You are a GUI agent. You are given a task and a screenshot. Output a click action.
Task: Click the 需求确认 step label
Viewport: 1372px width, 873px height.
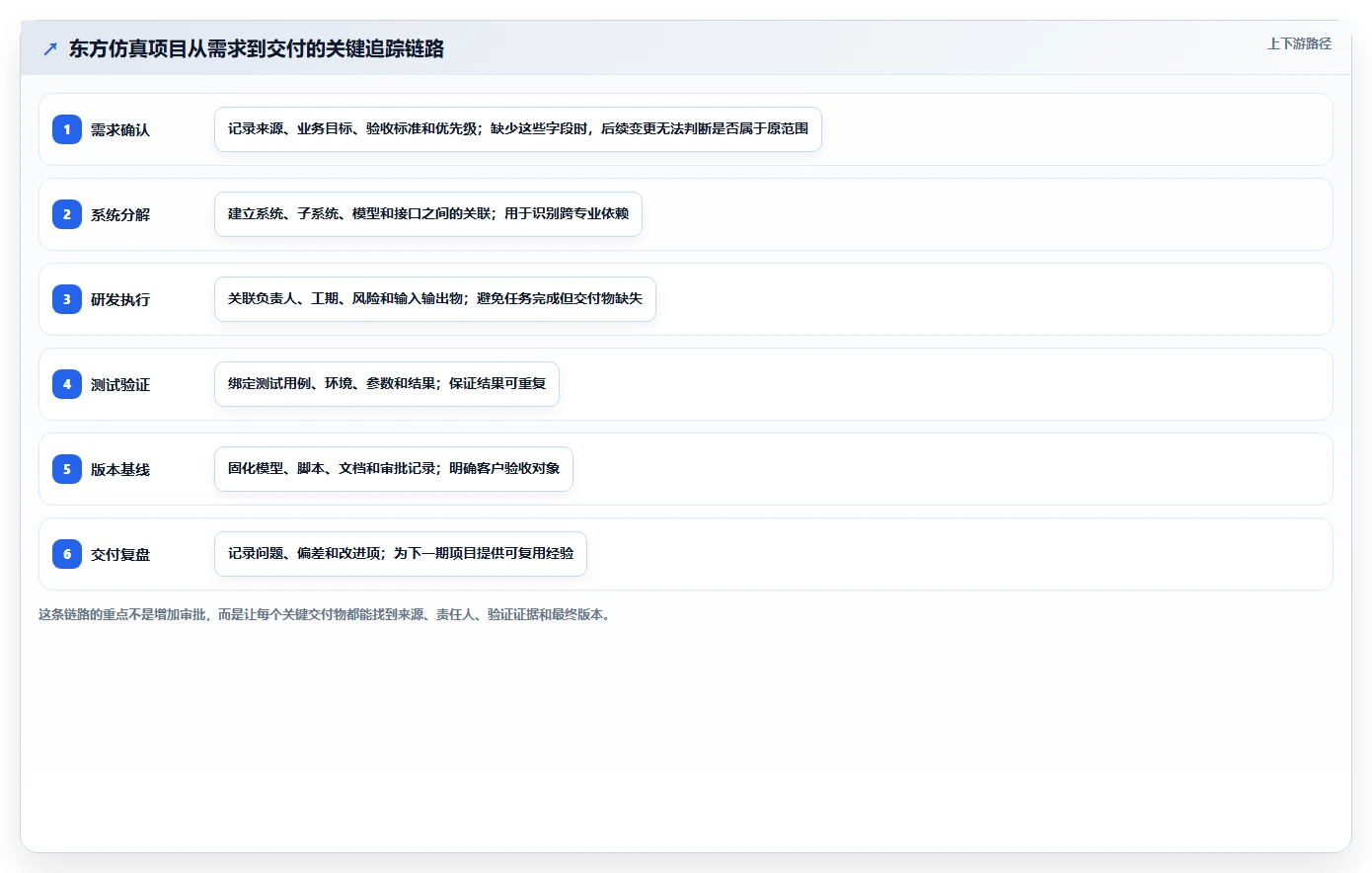[120, 129]
